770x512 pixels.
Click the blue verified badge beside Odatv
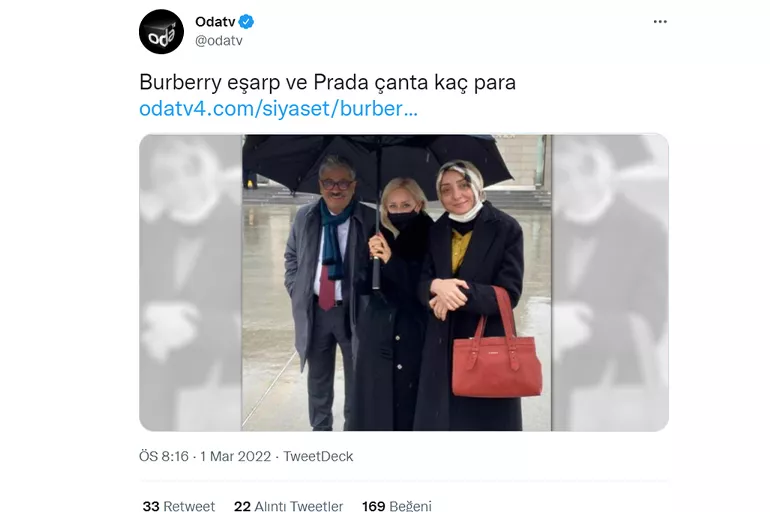[246, 22]
